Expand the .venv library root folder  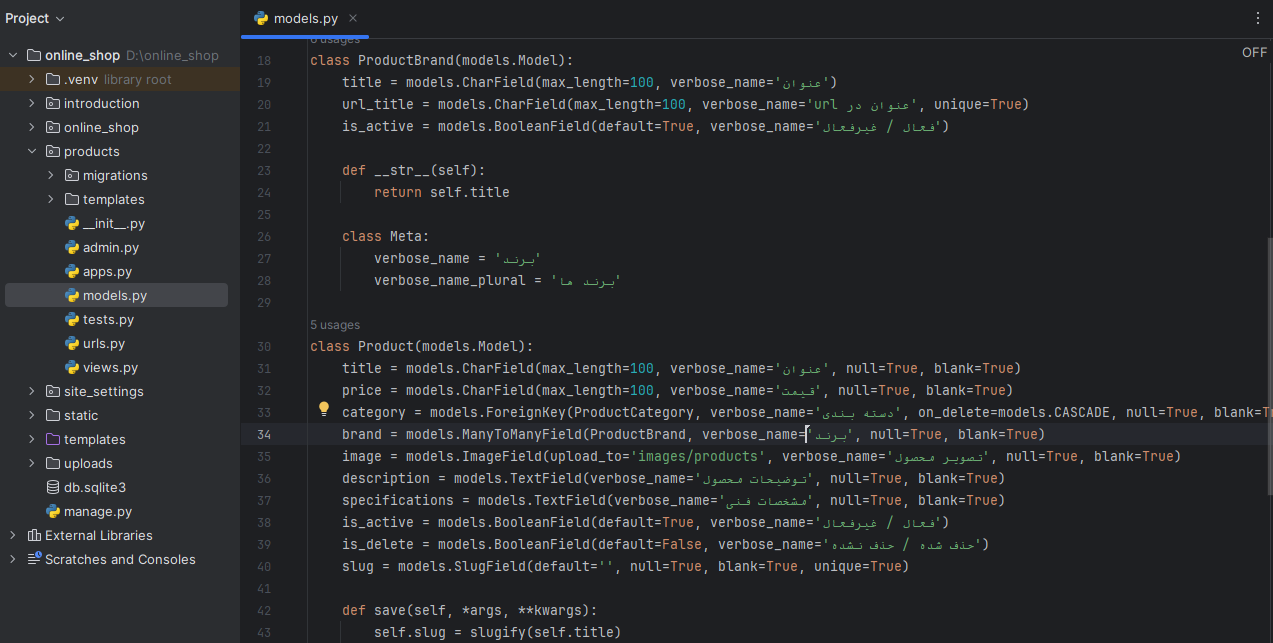point(32,80)
